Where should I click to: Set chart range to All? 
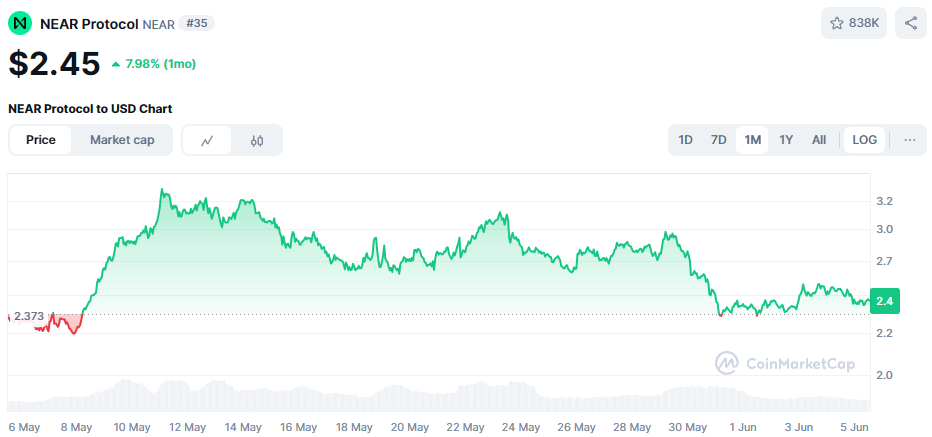(x=819, y=140)
